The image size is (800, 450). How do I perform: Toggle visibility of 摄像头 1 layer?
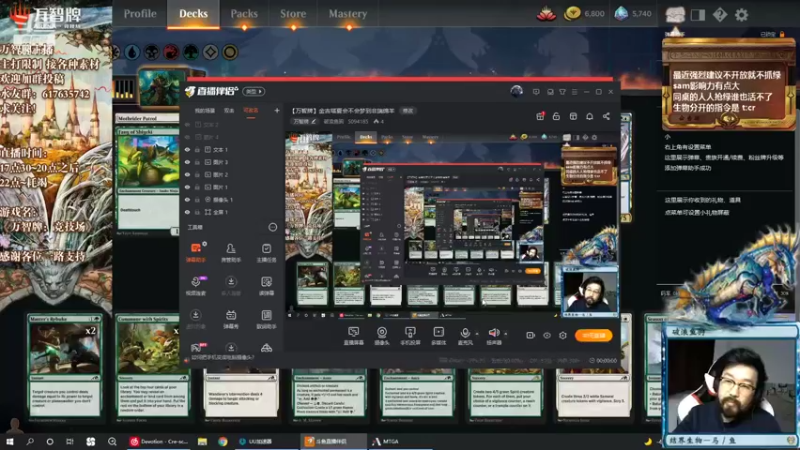(x=187, y=199)
